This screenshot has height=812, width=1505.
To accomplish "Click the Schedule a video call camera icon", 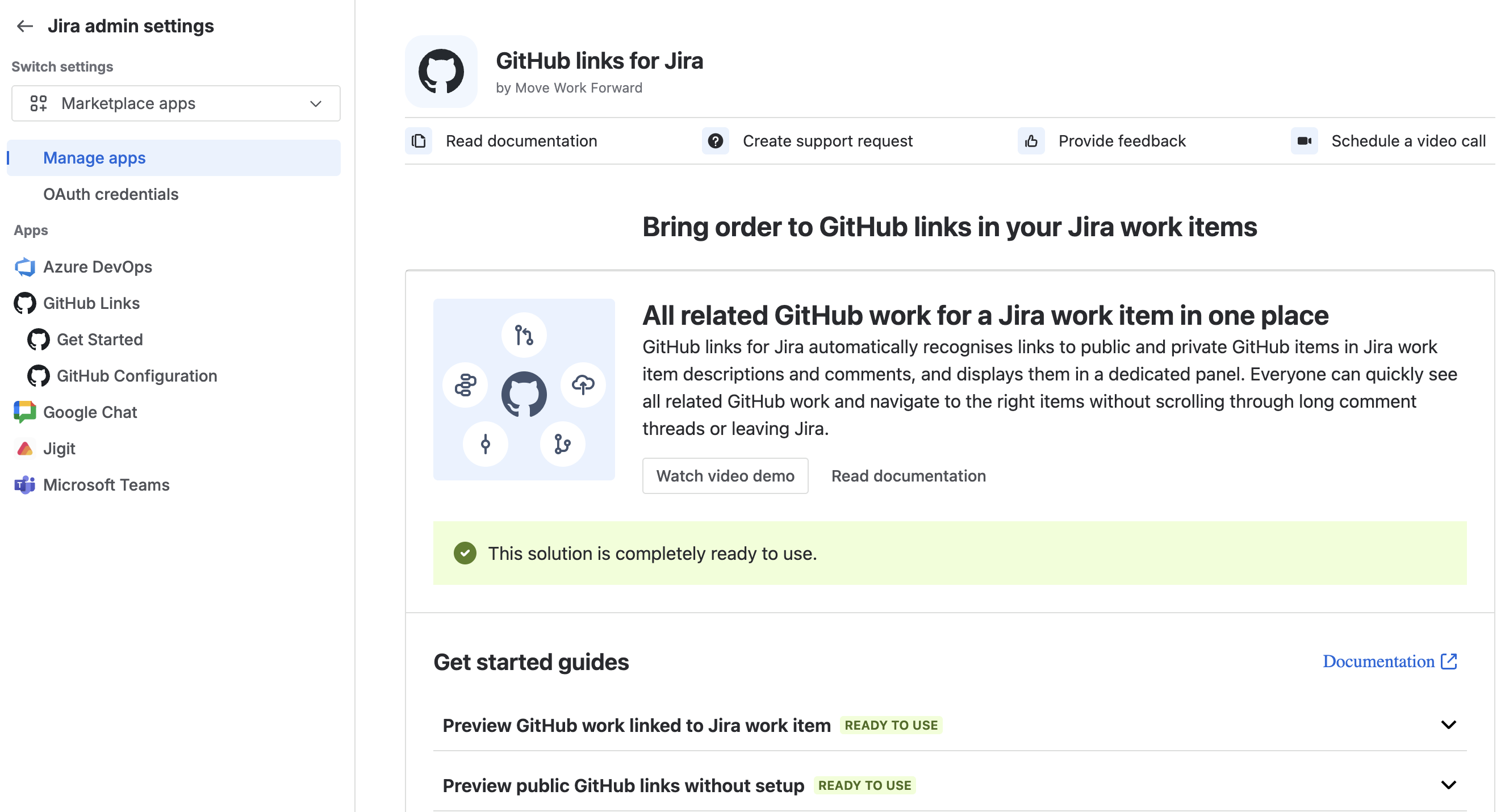I will pyautogui.click(x=1304, y=141).
